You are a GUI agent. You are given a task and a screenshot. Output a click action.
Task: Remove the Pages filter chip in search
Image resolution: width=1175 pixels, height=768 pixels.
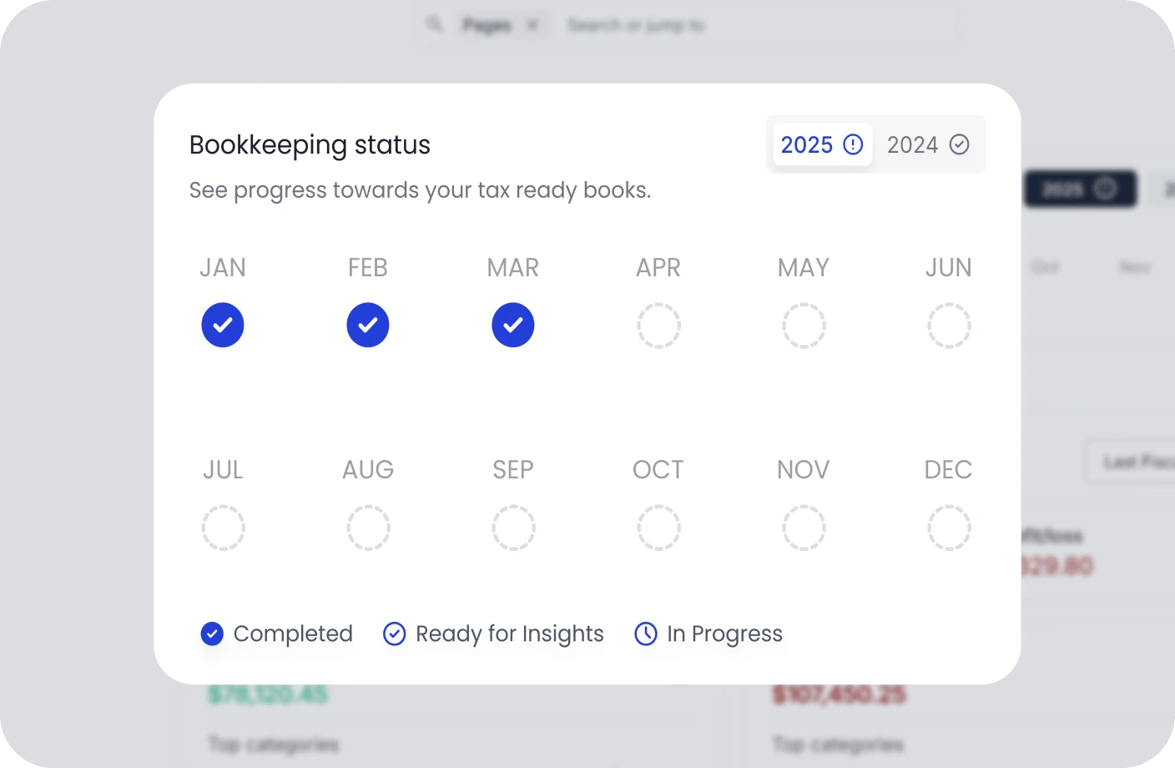coord(532,25)
